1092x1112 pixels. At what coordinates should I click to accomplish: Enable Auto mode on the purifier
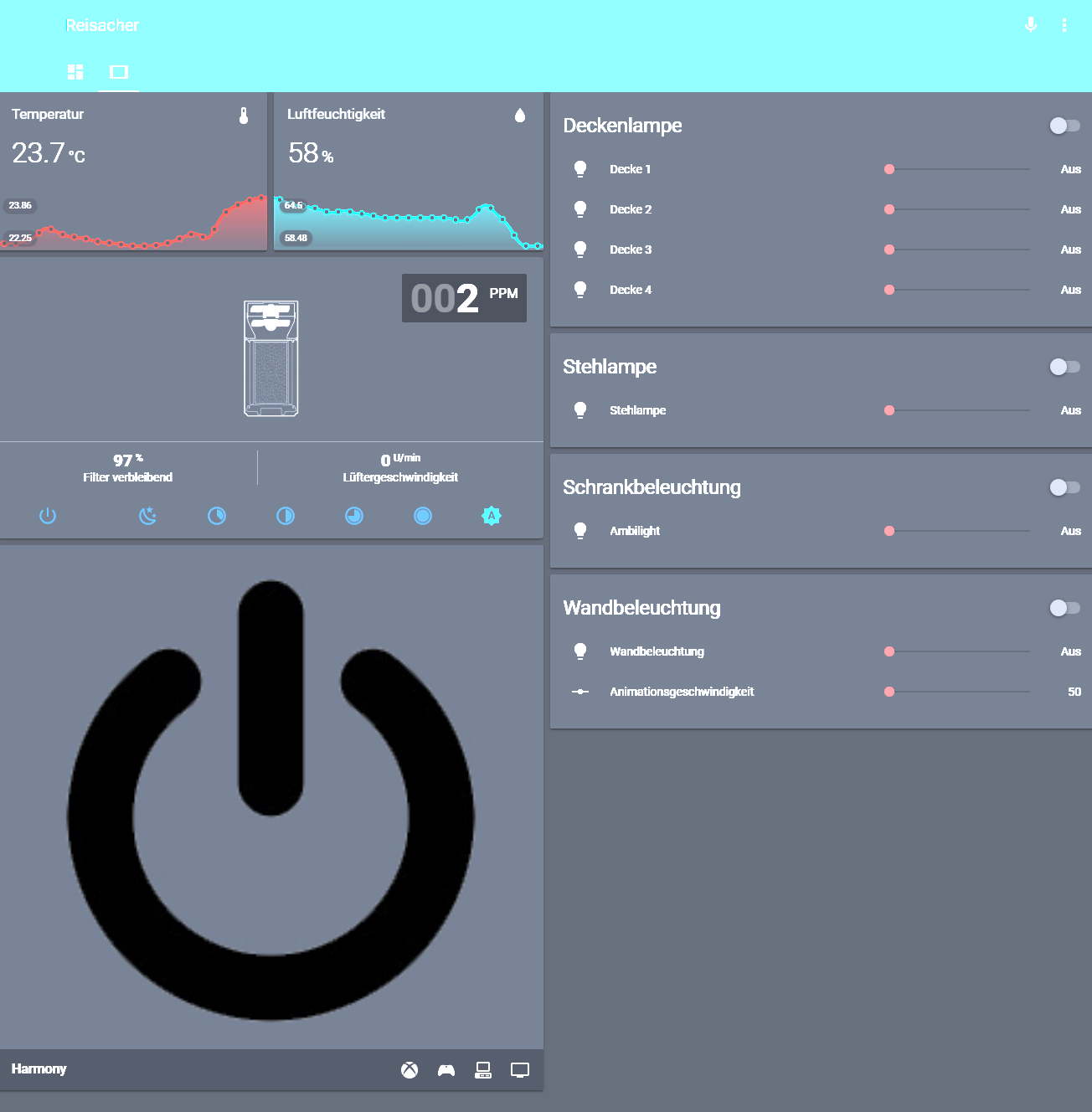492,516
